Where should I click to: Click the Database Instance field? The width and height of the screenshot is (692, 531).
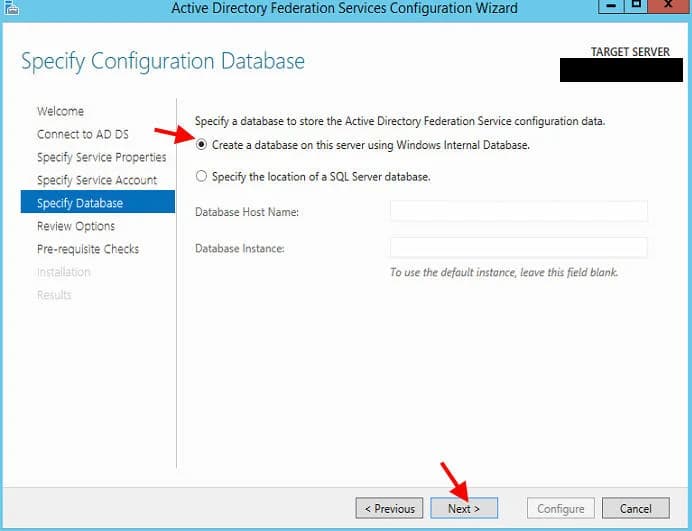click(519, 248)
